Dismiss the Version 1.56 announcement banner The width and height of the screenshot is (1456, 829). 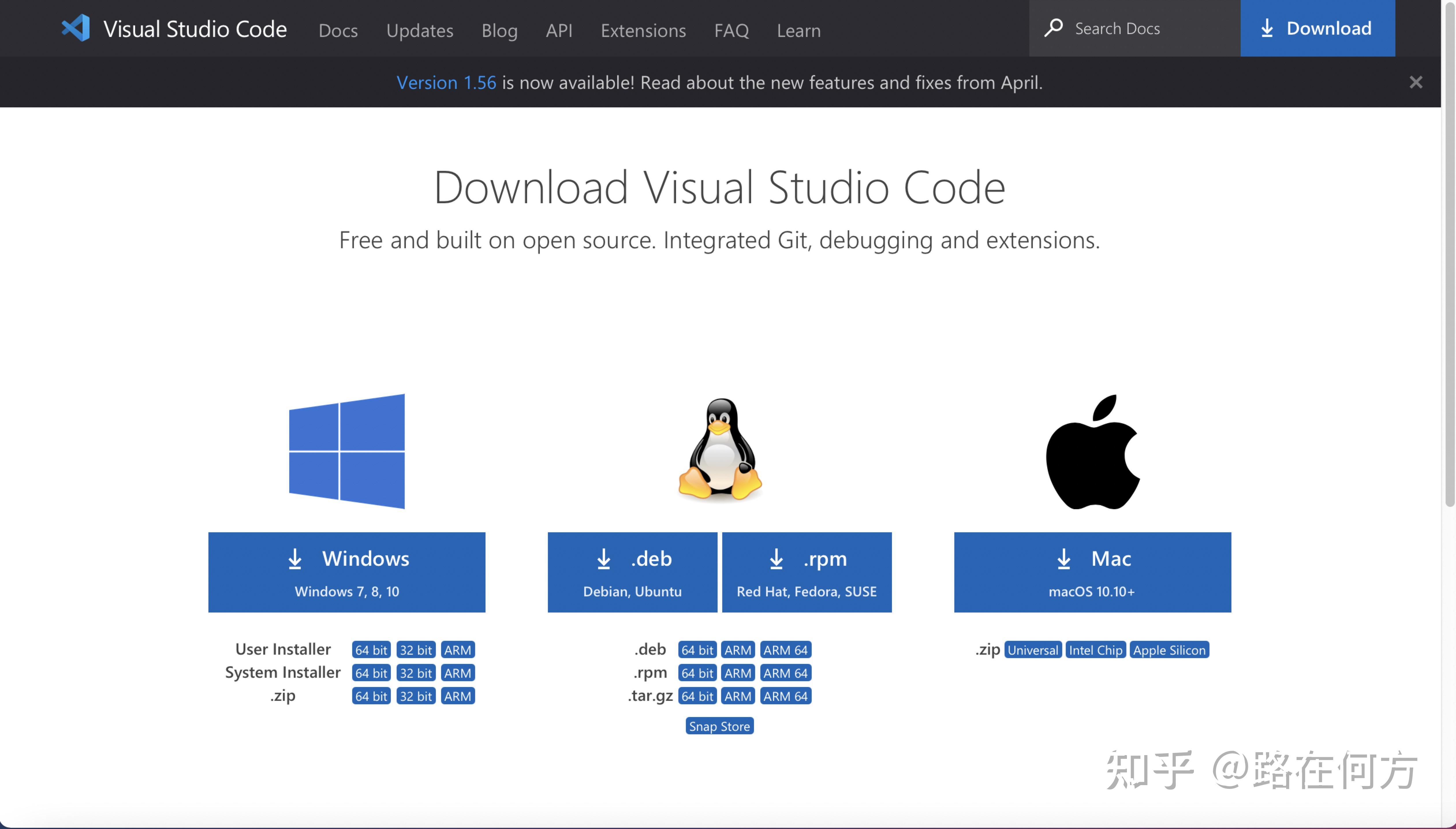pyautogui.click(x=1415, y=83)
